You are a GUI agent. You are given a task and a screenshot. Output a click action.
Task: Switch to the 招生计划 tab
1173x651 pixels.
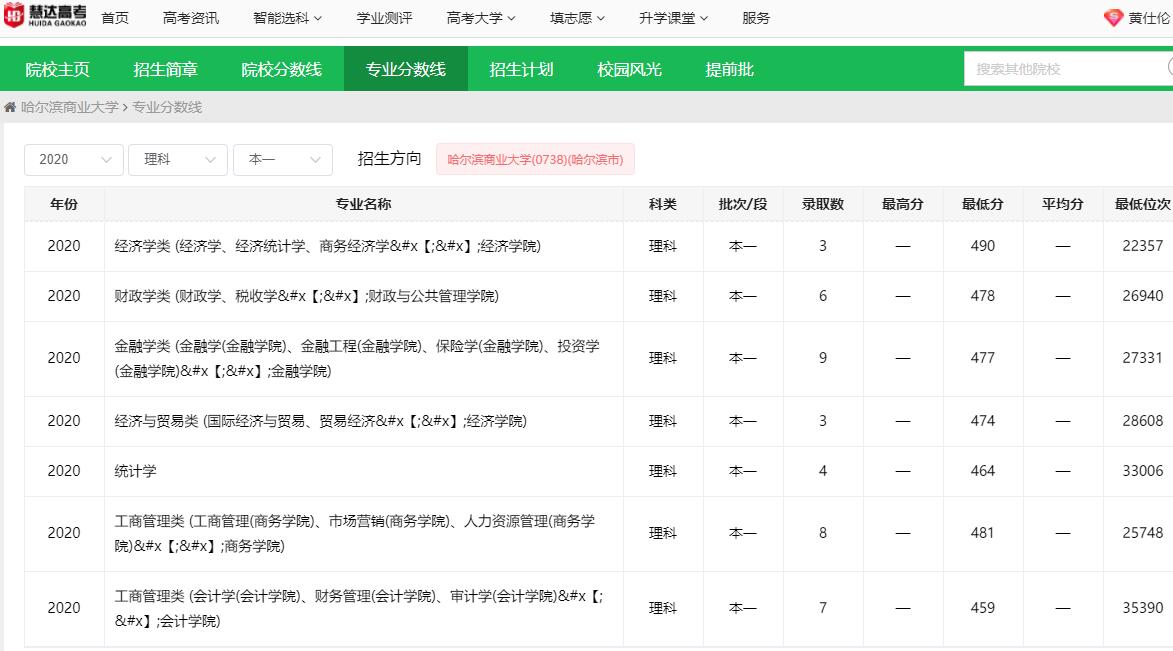pos(521,69)
